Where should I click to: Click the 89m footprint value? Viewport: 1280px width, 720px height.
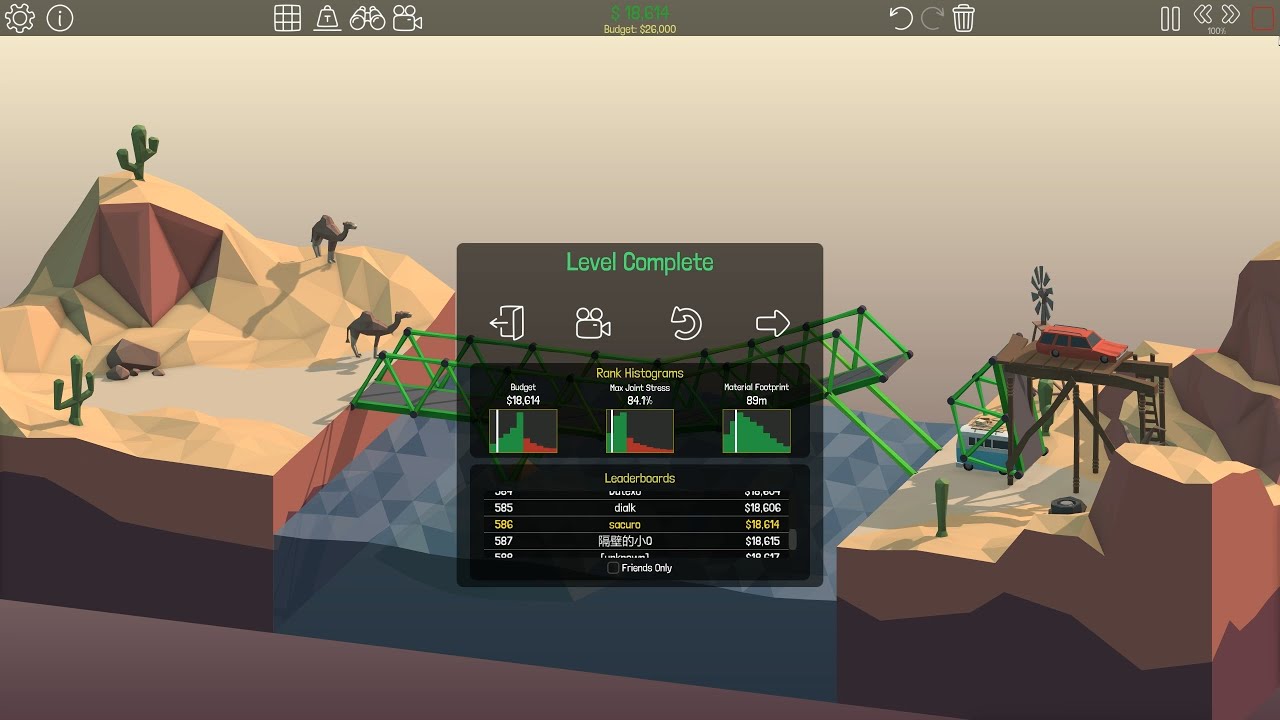[757, 400]
